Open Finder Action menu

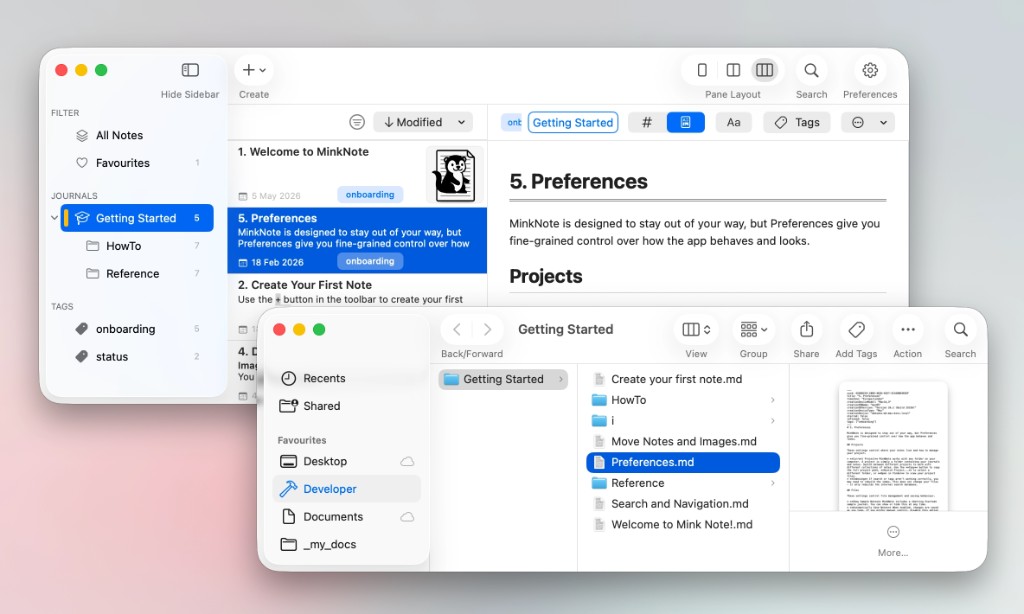coord(908,329)
